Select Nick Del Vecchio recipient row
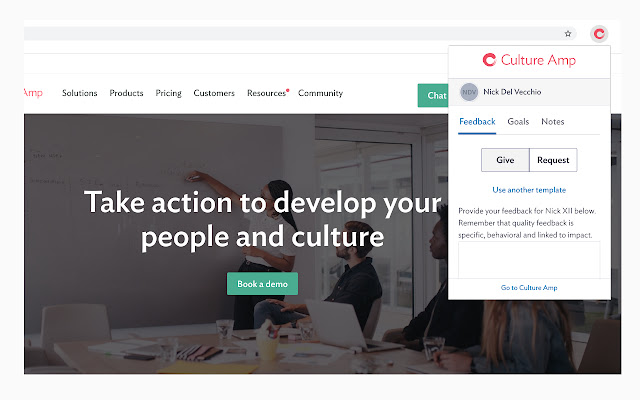The image size is (640, 400). click(x=529, y=92)
